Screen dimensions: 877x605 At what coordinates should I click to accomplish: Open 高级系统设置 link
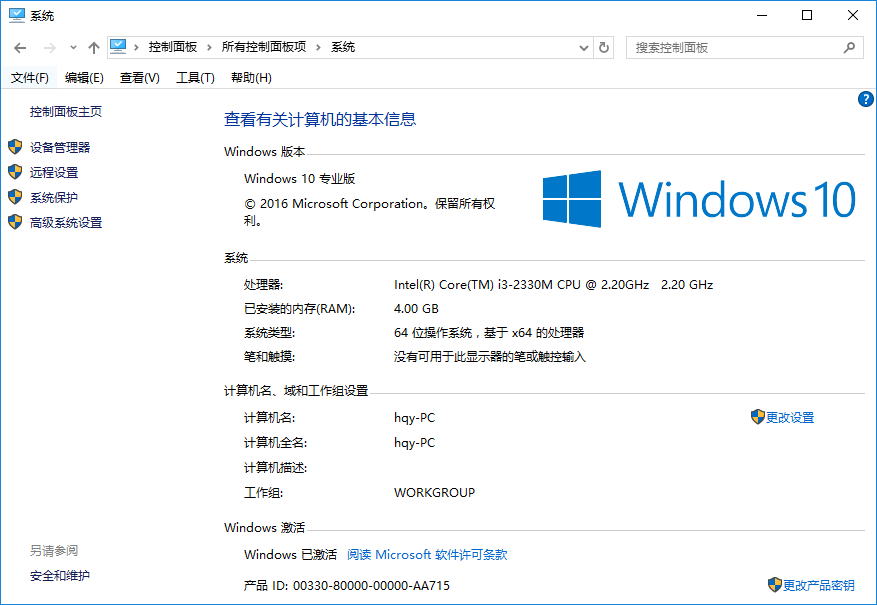(66, 223)
